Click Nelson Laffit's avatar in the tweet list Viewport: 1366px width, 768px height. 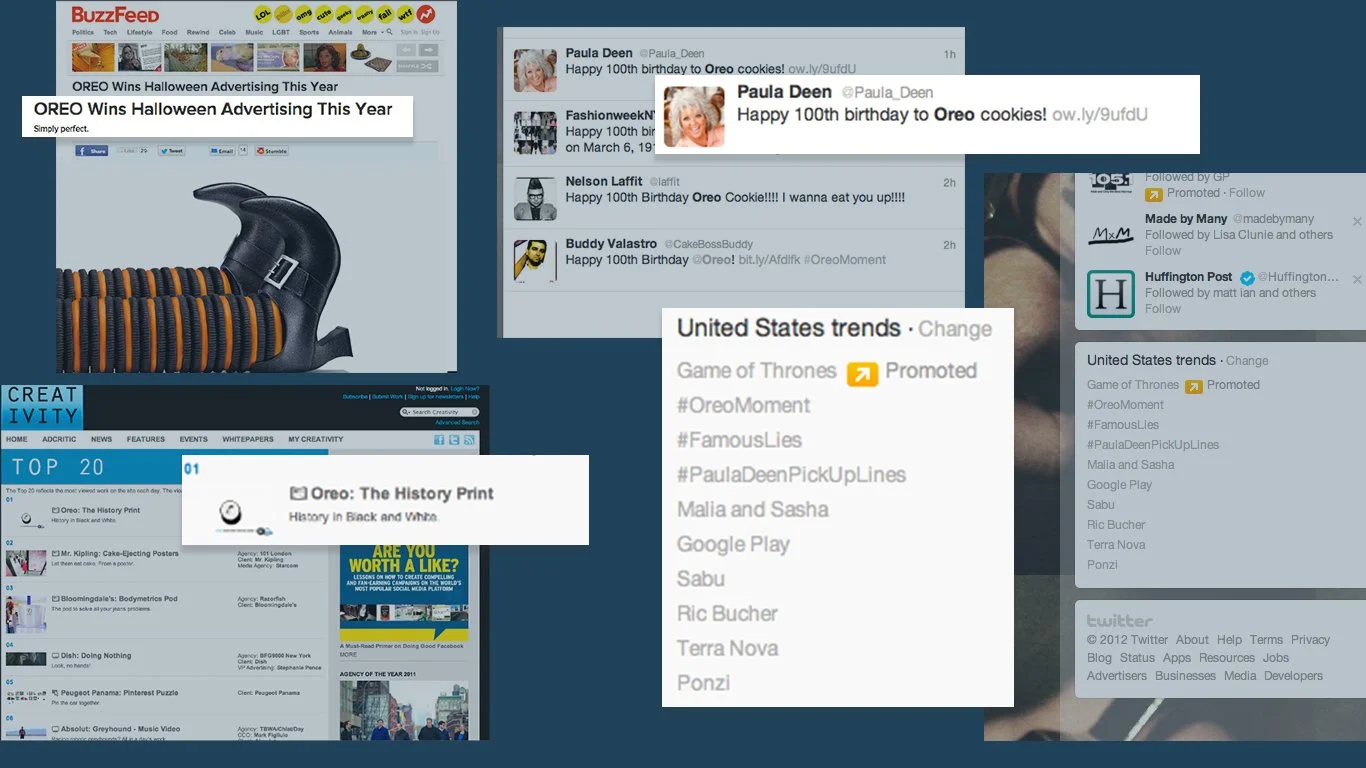(x=535, y=198)
